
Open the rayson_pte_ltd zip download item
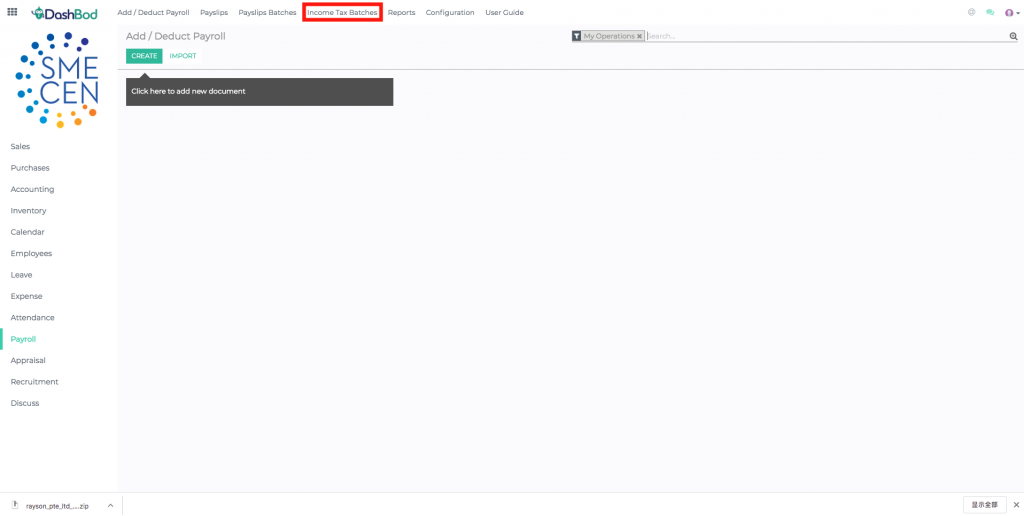point(55,505)
